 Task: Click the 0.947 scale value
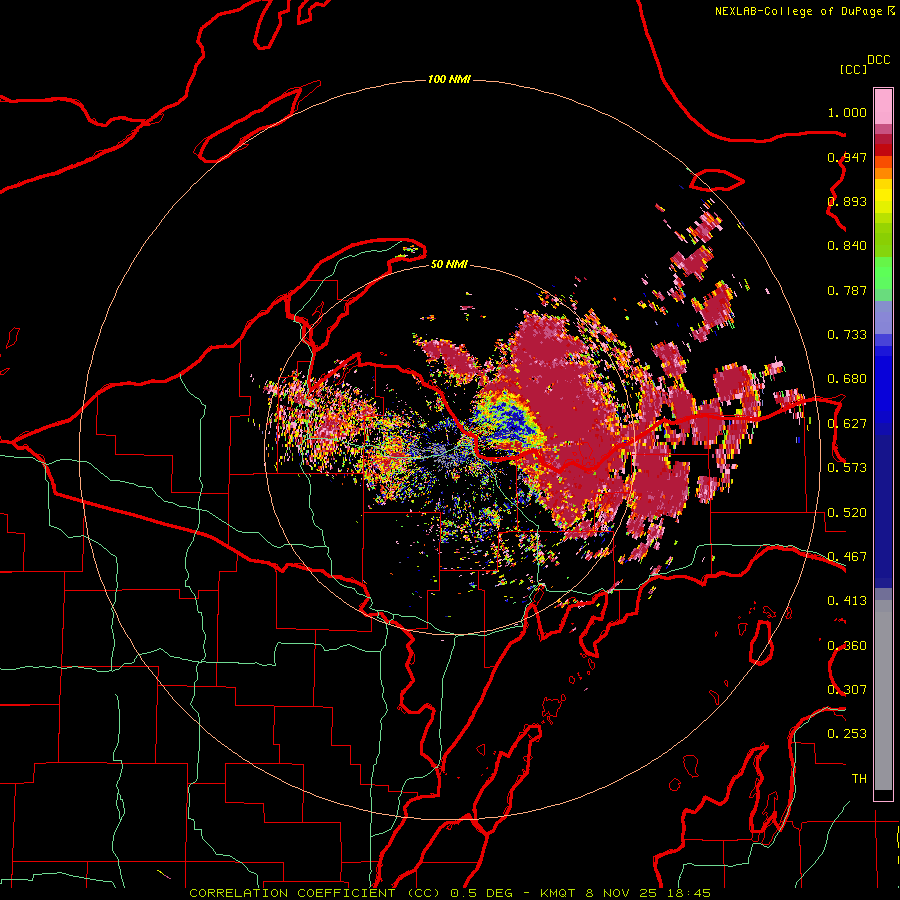847,157
